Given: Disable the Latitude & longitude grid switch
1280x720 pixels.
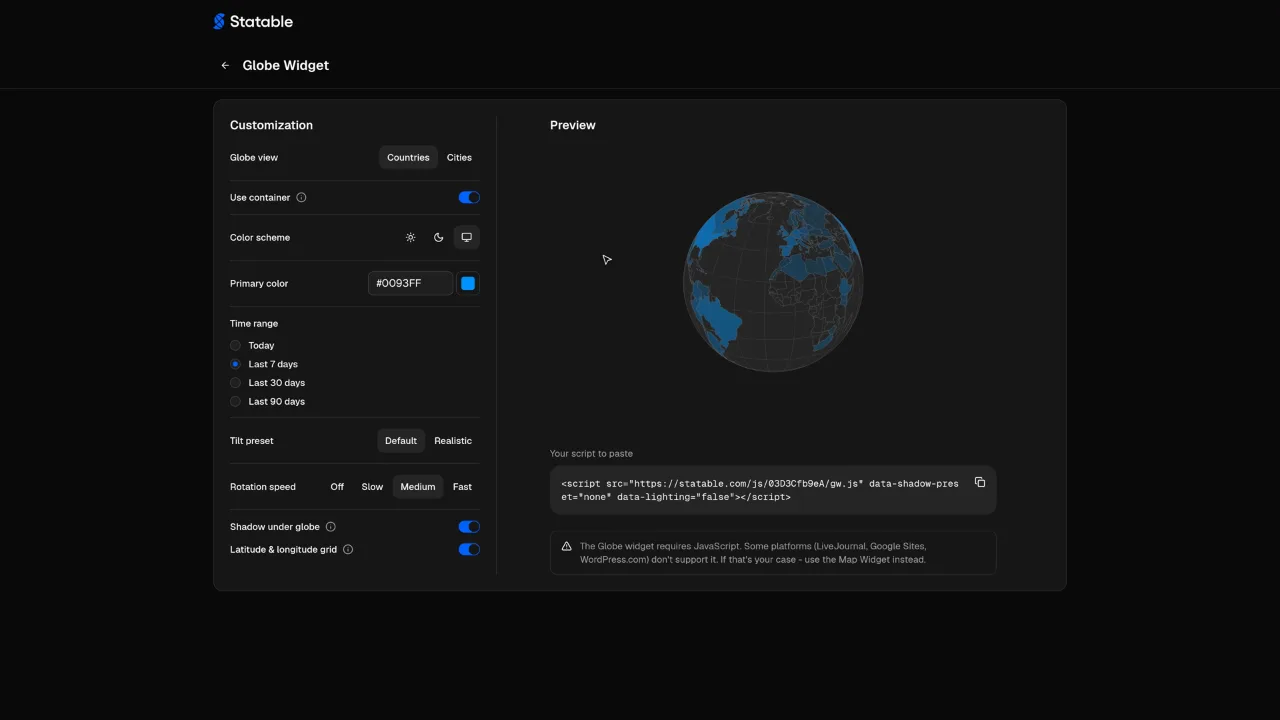Looking at the screenshot, I should (469, 549).
